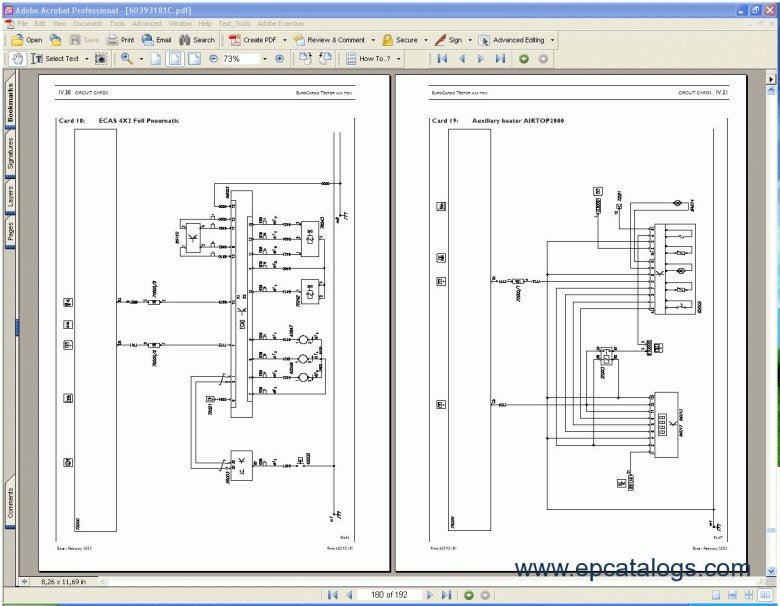Open the zoom percentage dropdown
This screenshot has width=780, height=606.
tap(265, 58)
